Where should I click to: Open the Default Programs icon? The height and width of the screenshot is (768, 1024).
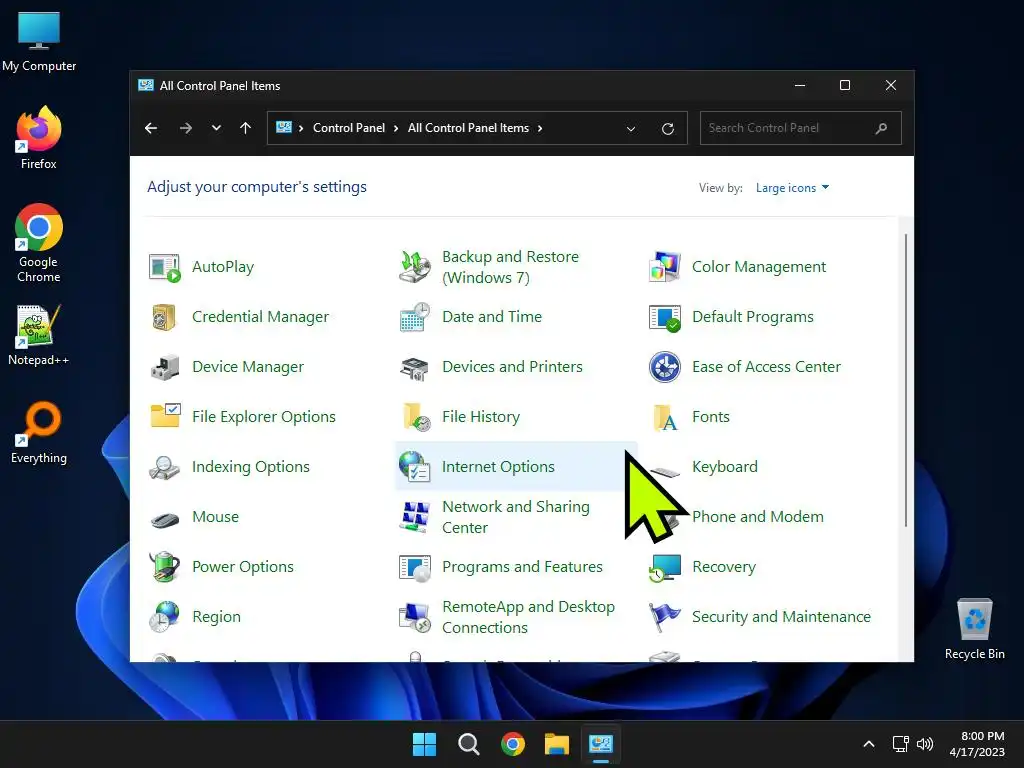[x=665, y=317]
